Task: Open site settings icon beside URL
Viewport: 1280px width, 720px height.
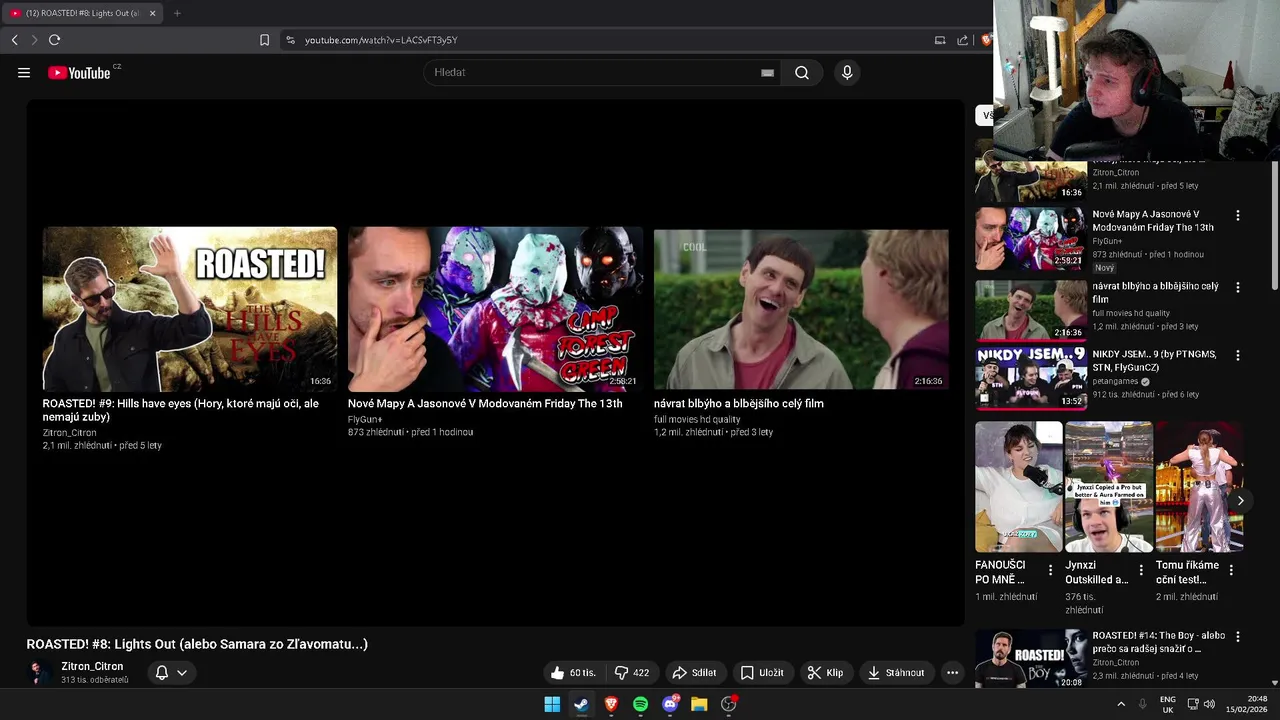Action: 290,40
